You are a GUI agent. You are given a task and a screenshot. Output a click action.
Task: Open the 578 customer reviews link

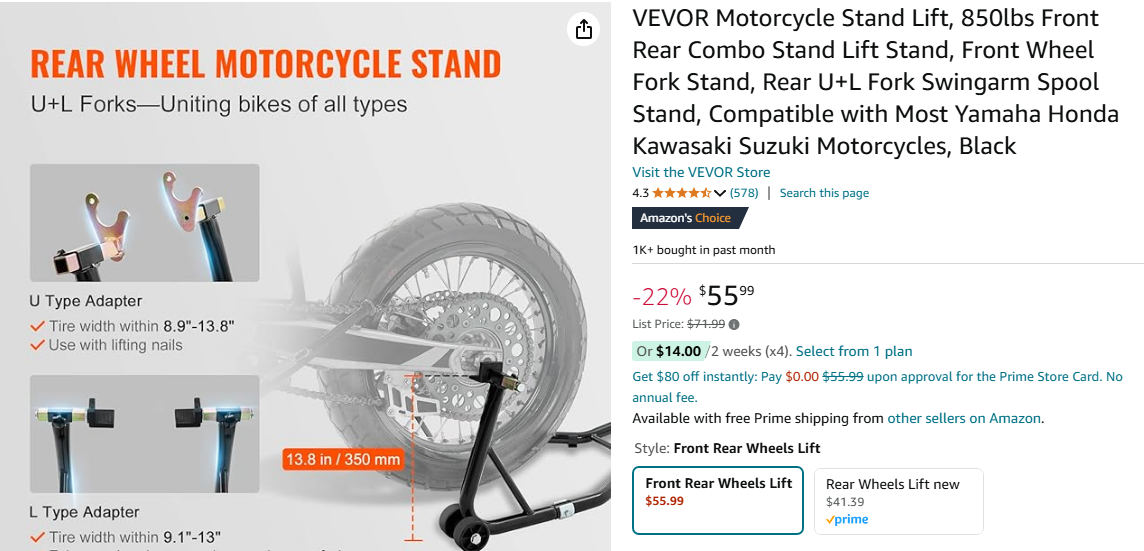tap(744, 193)
